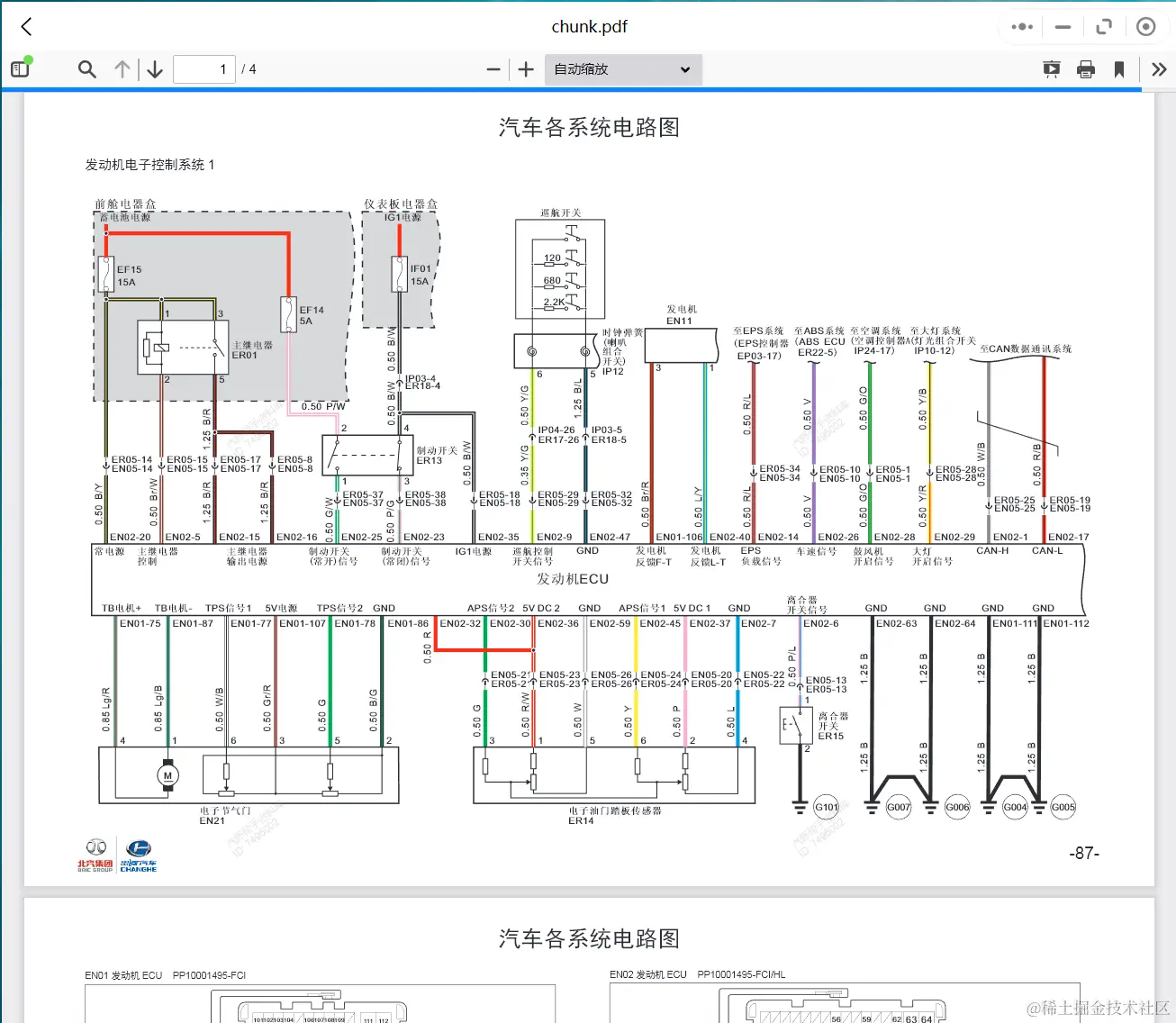Image resolution: width=1176 pixels, height=1023 pixels.
Task: Click the circular record-style icon in title bar
Action: tap(1145, 27)
